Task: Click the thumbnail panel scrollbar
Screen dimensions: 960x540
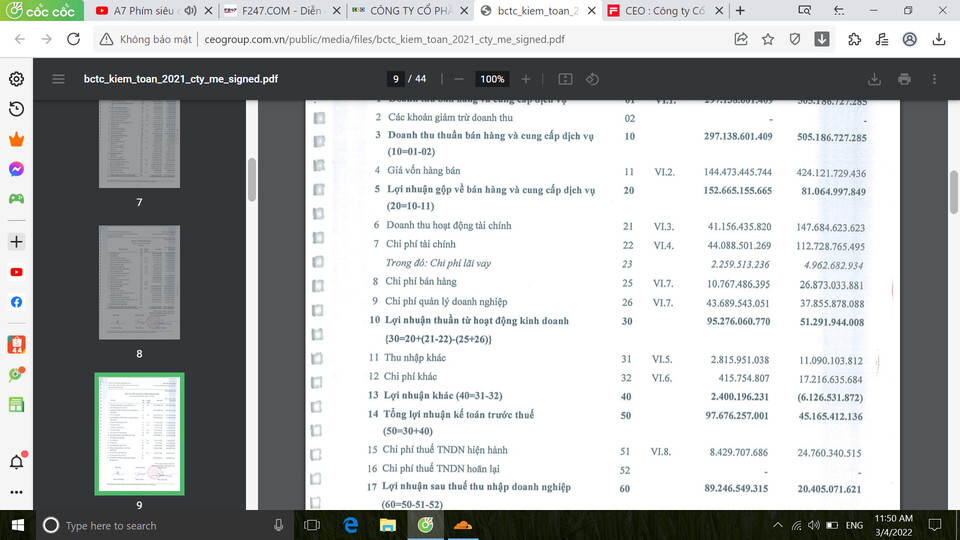Action: click(x=252, y=179)
